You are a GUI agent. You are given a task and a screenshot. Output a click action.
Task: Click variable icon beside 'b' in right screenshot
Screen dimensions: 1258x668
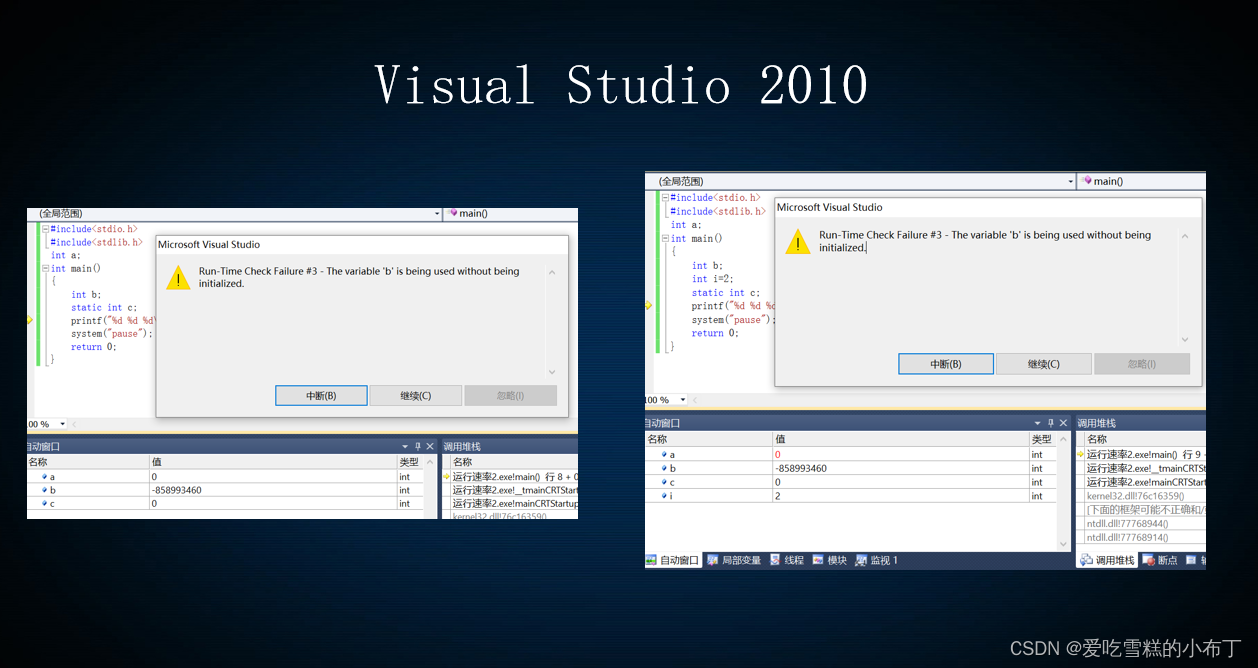tap(664, 468)
